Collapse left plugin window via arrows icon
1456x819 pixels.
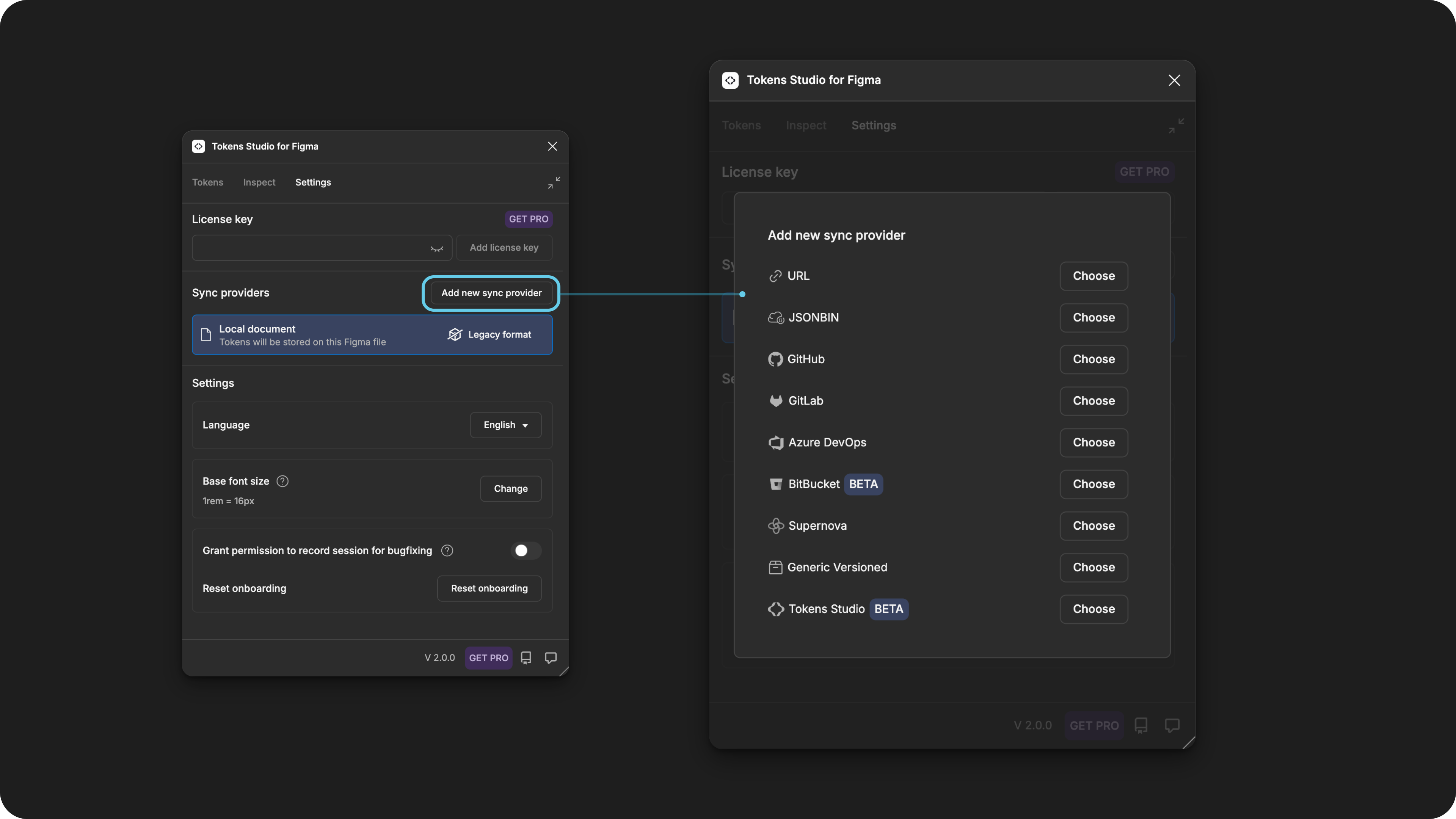pos(554,182)
